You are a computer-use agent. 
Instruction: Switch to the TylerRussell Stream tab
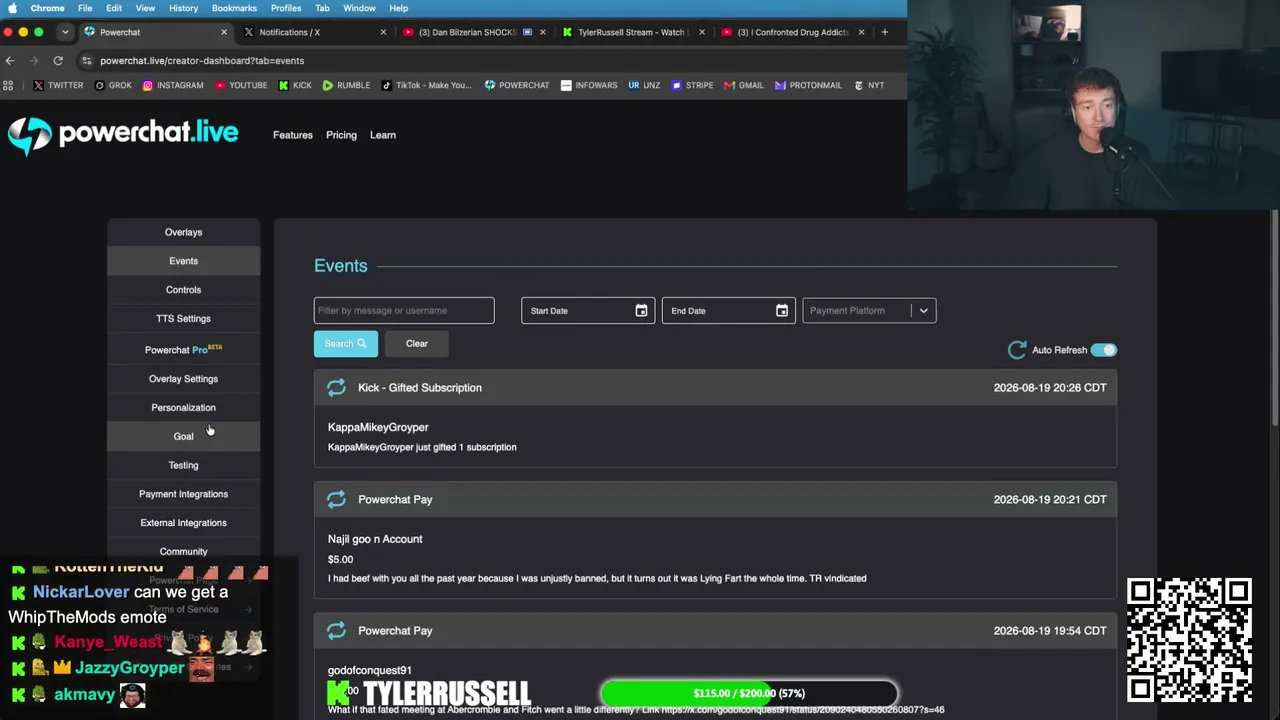pos(633,32)
